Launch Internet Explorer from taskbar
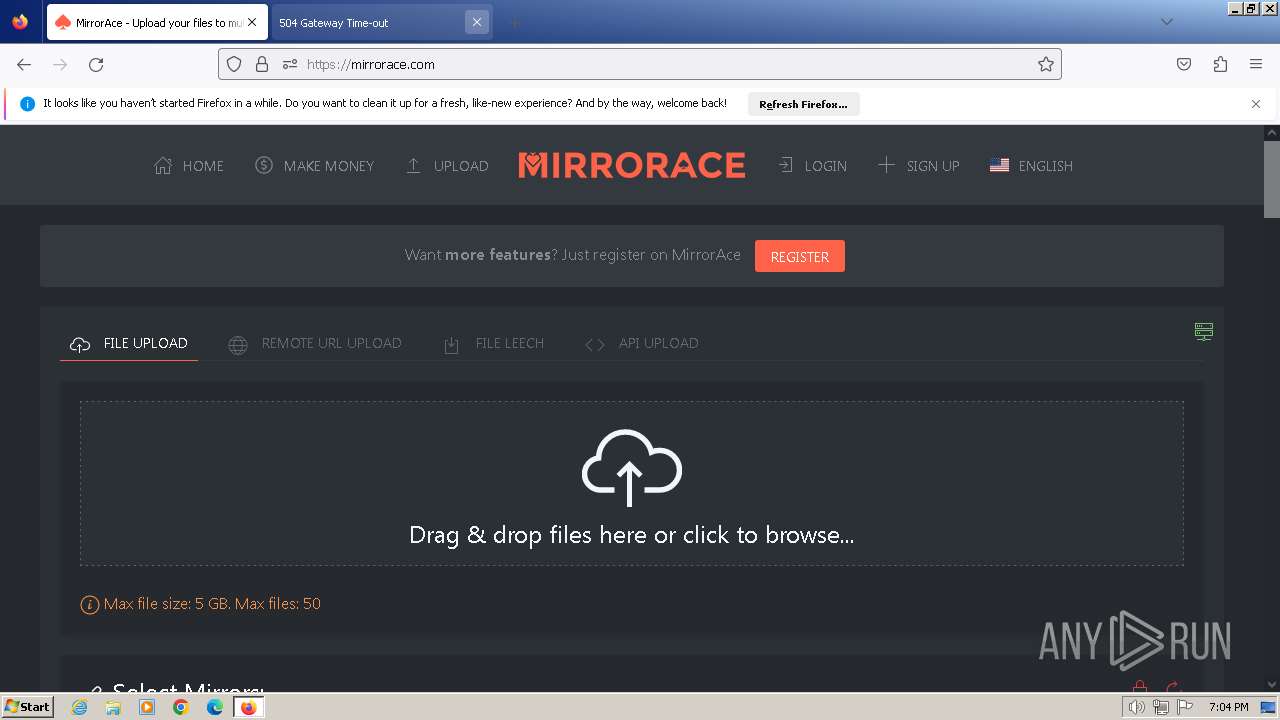 [79, 707]
